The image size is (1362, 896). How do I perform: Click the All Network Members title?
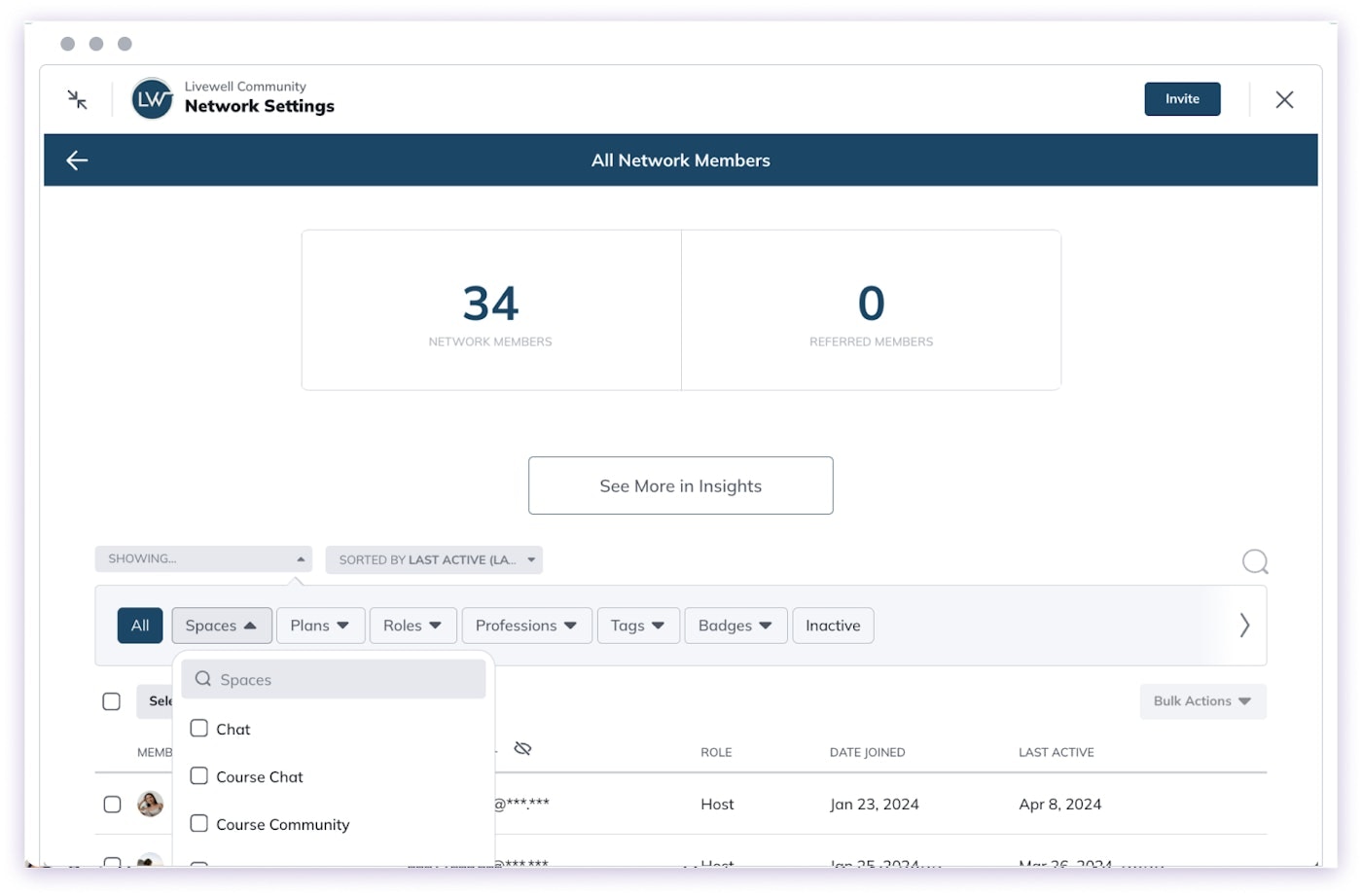click(681, 161)
